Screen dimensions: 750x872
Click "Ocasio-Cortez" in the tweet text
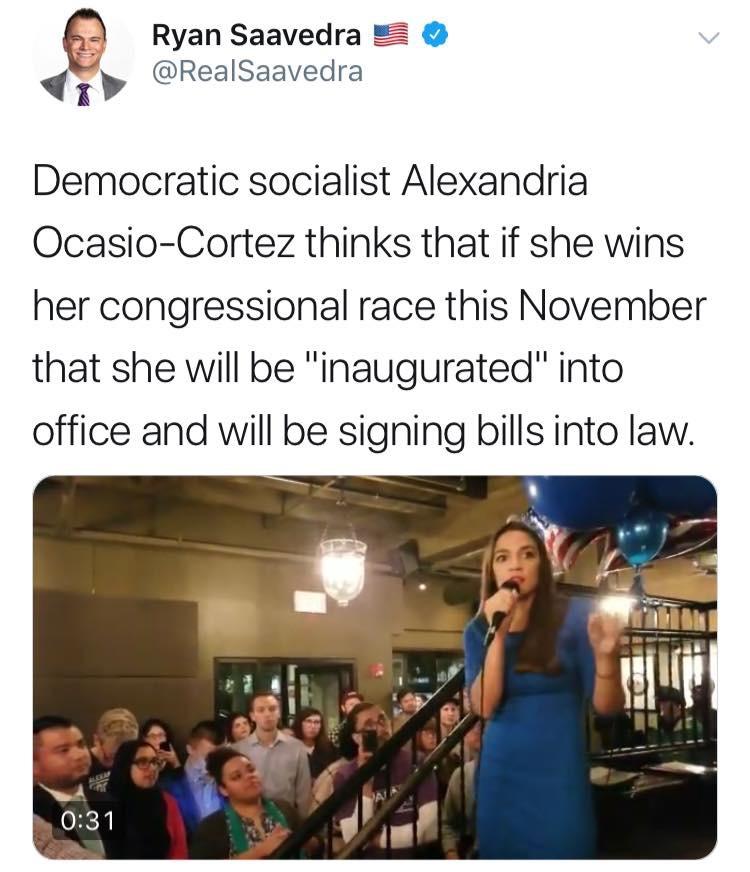(165, 244)
